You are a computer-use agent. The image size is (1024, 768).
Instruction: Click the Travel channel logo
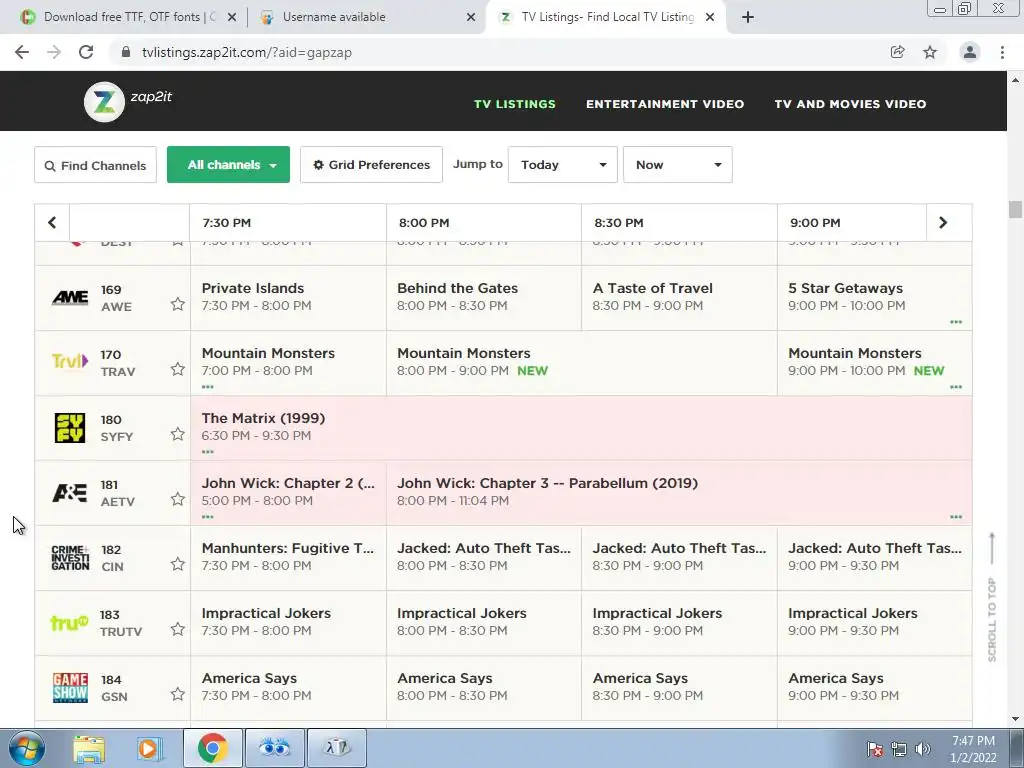pyautogui.click(x=70, y=361)
